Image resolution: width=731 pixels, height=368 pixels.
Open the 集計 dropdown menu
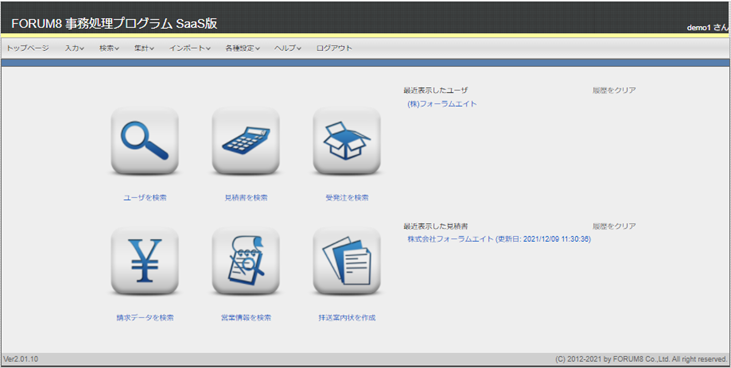point(144,48)
